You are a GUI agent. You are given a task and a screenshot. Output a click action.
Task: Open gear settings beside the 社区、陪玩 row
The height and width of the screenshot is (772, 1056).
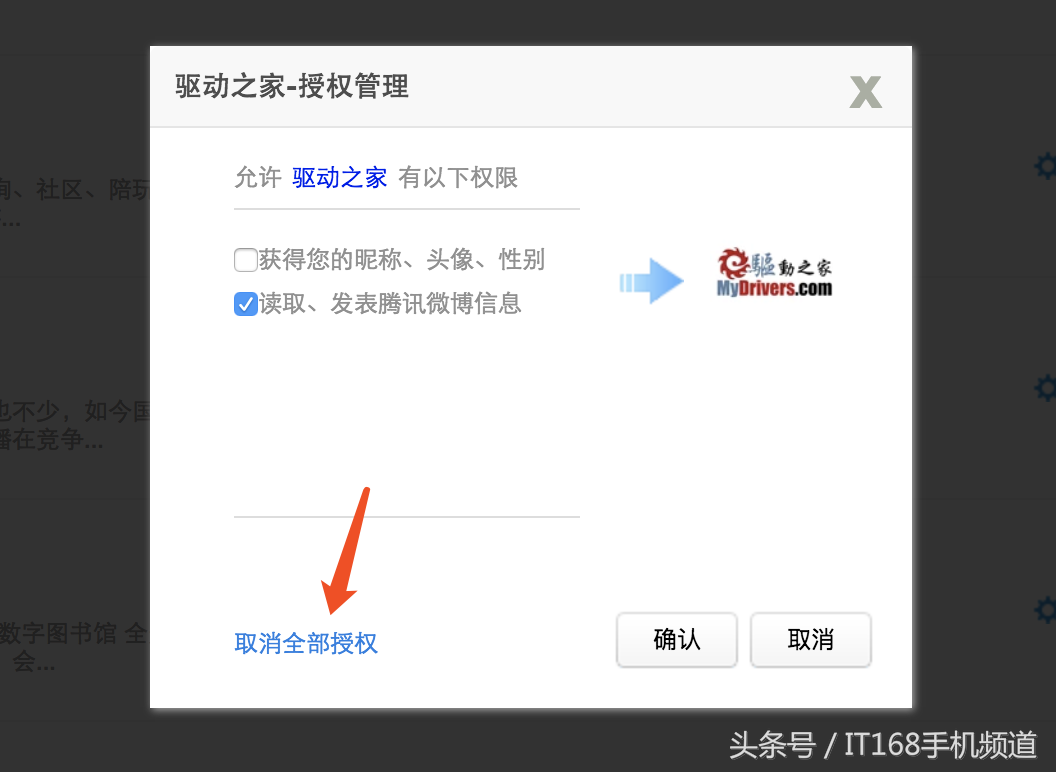pos(1045,166)
